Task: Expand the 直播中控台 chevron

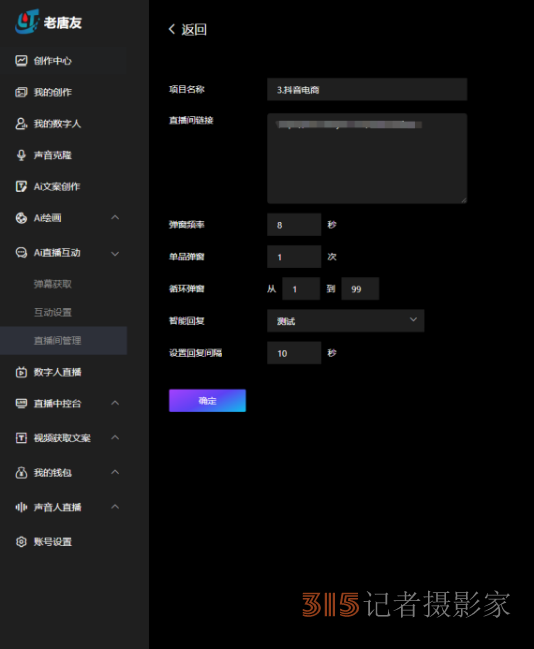Action: pos(115,403)
